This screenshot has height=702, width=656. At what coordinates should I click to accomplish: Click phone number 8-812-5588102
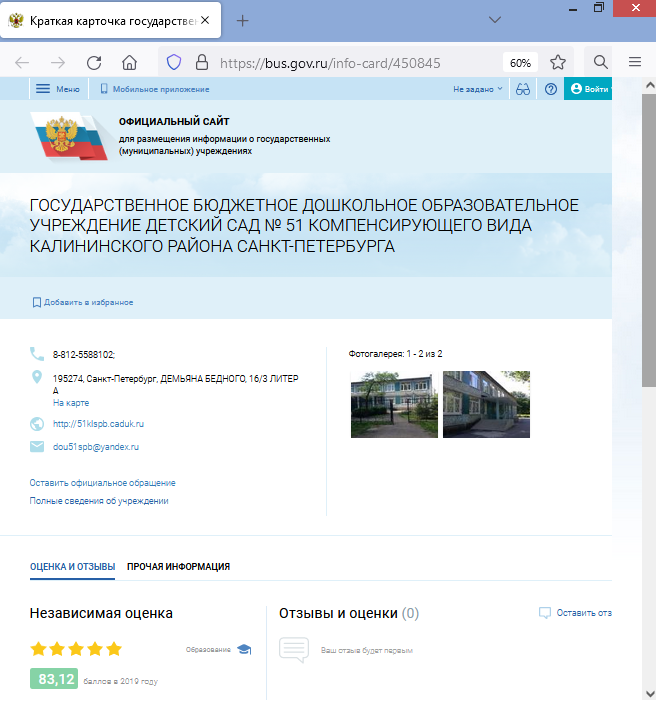click(83, 355)
